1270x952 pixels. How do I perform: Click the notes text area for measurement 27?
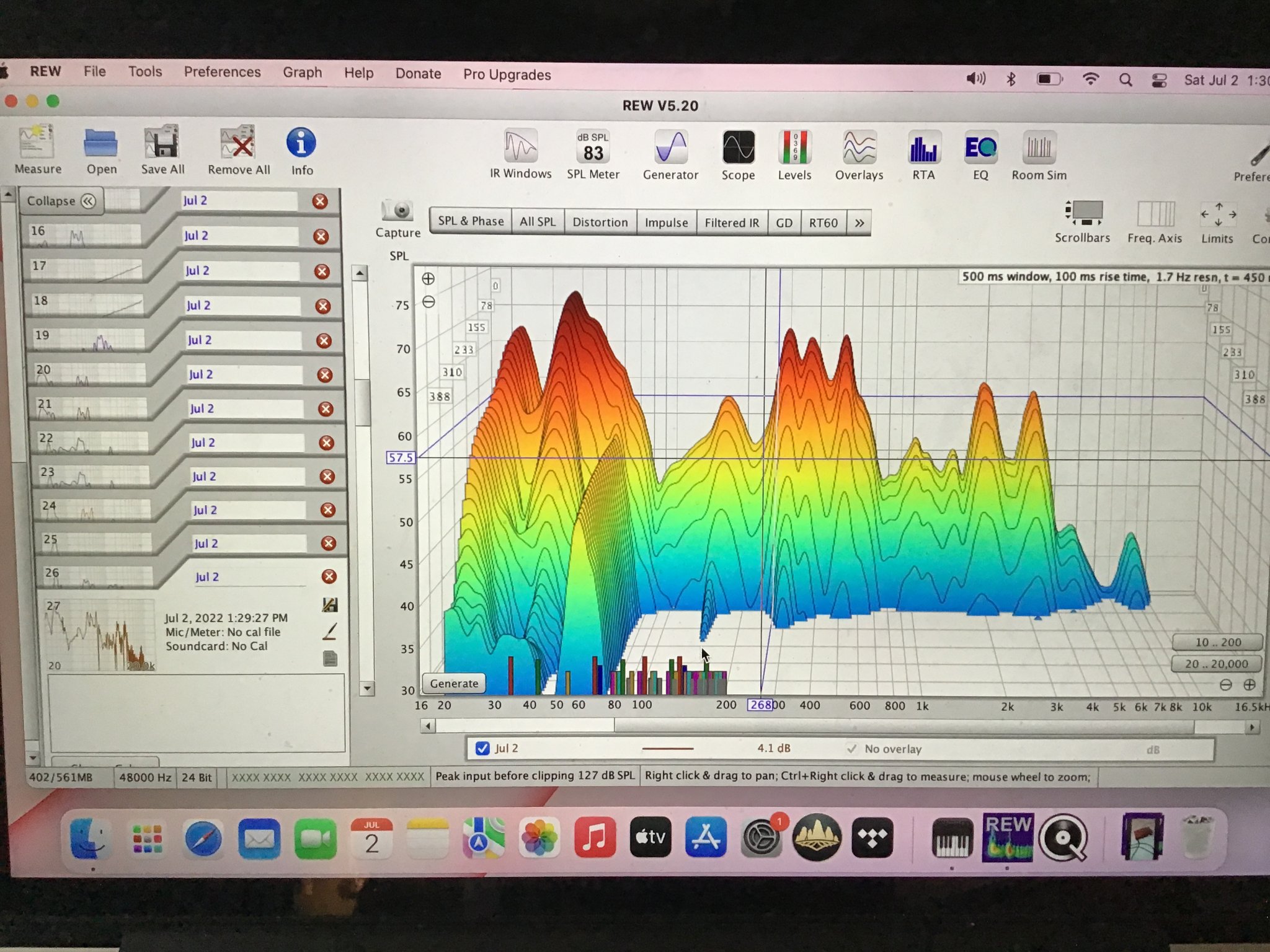click(197, 713)
